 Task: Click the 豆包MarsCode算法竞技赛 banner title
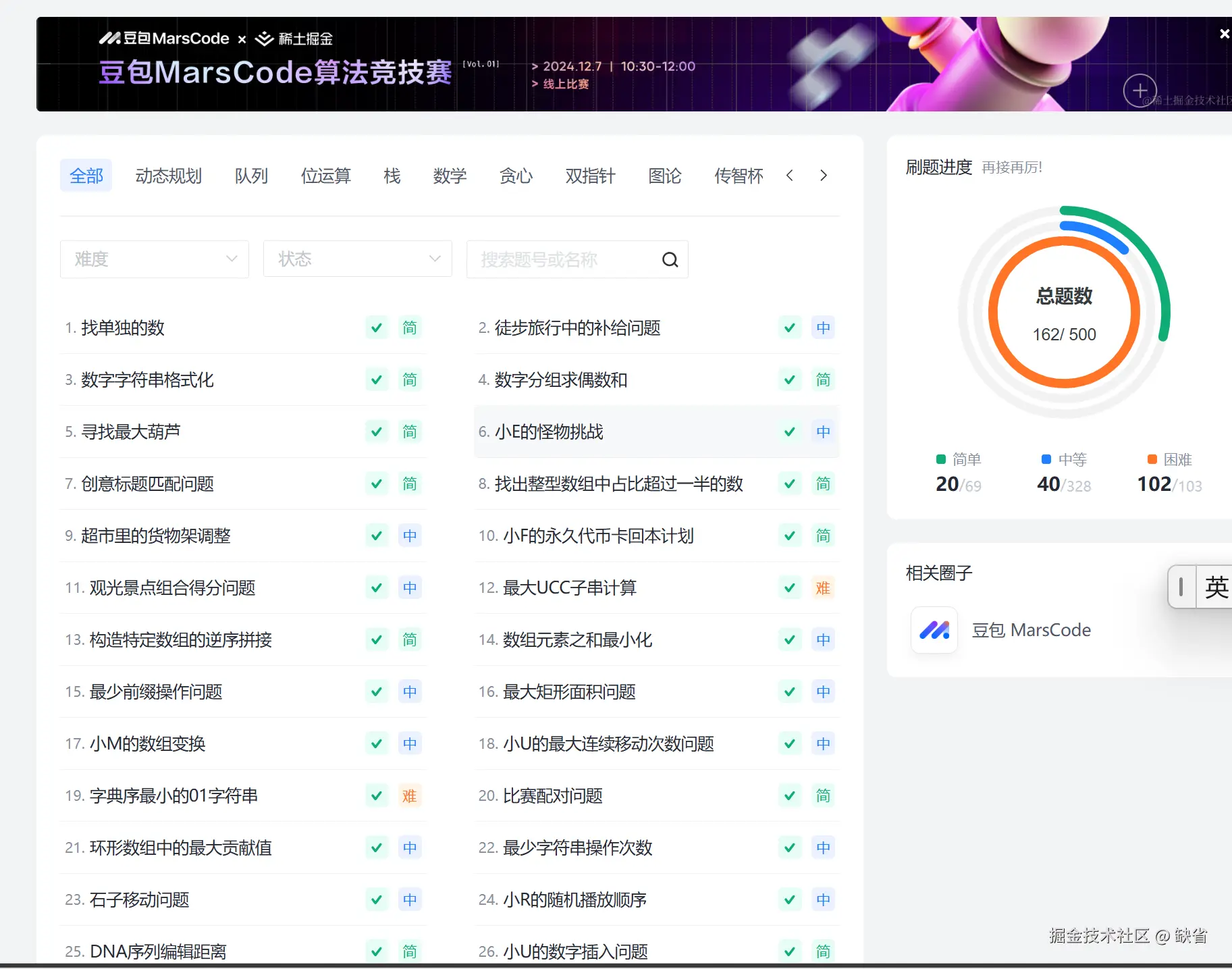(275, 72)
